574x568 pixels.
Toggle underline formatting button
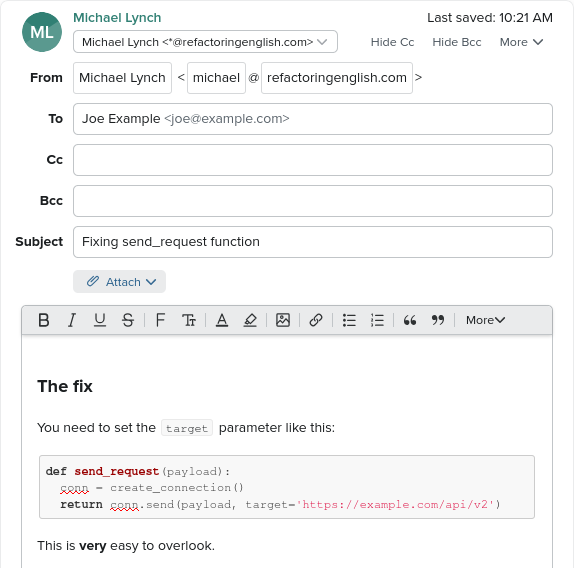pyautogui.click(x=100, y=320)
